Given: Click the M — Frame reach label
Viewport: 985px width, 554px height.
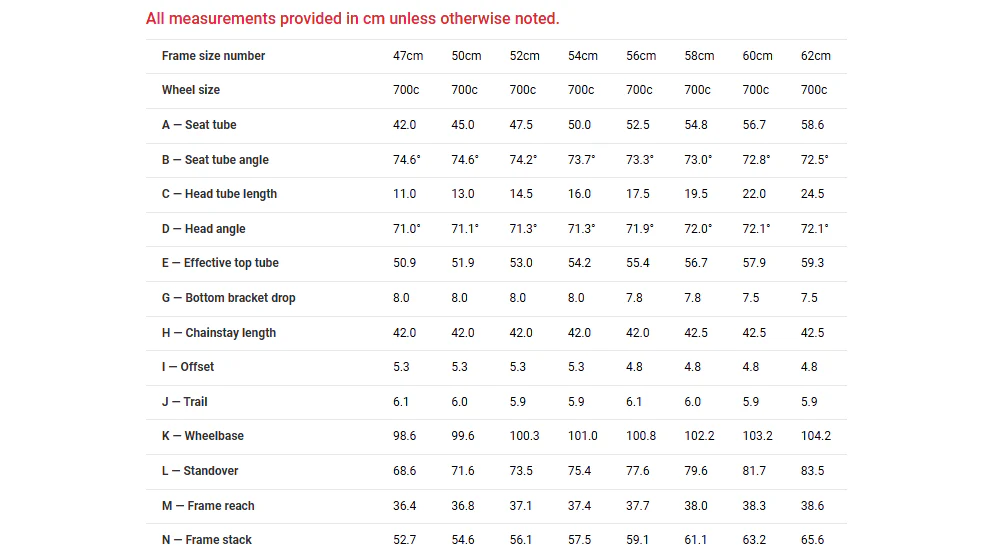Looking at the screenshot, I should coord(208,506).
